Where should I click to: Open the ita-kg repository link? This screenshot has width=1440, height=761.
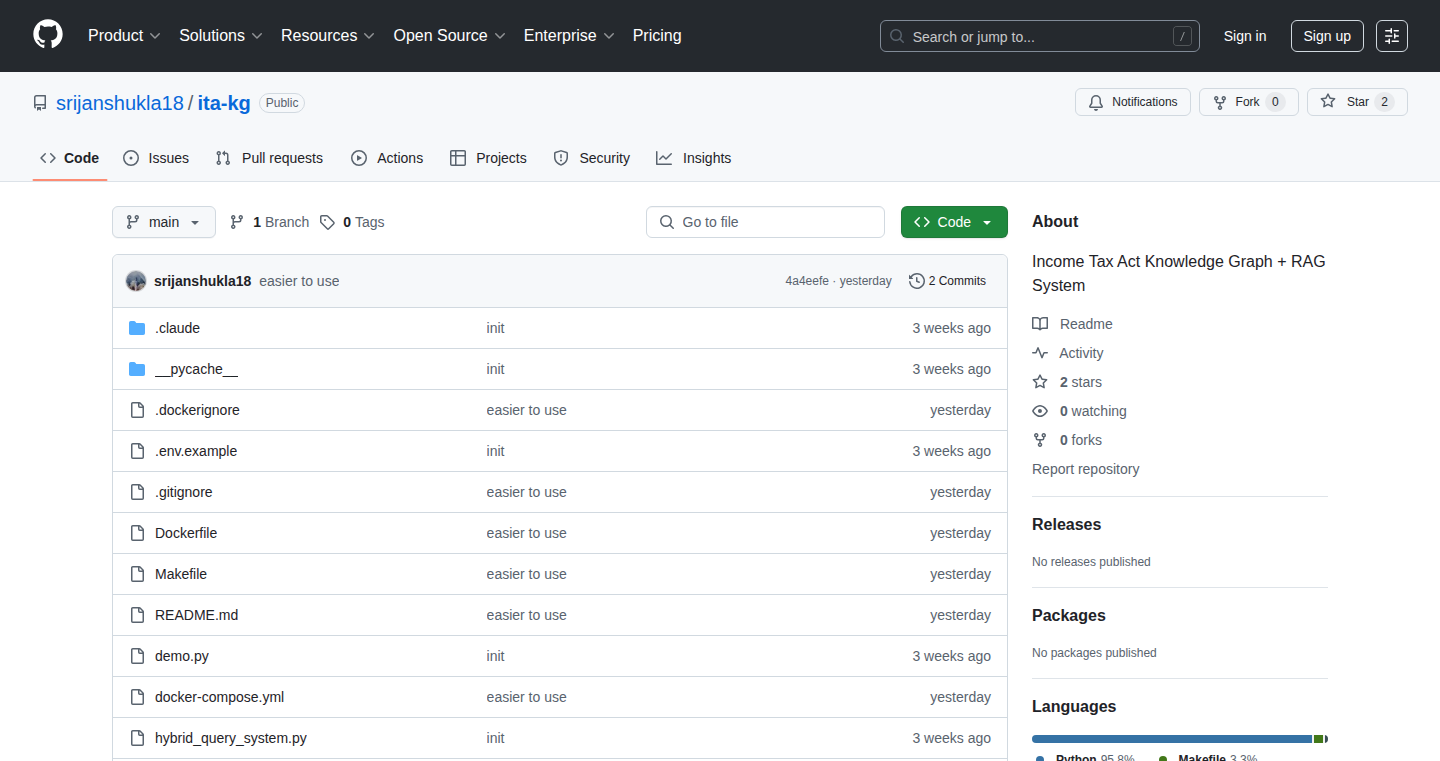[224, 103]
